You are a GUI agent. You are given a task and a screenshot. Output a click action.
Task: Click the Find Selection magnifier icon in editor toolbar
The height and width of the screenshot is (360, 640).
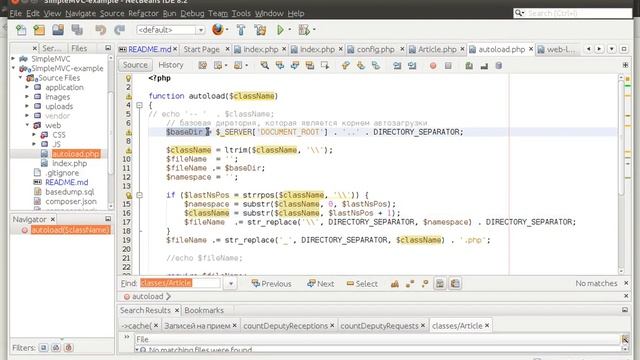pyautogui.click(x=264, y=65)
